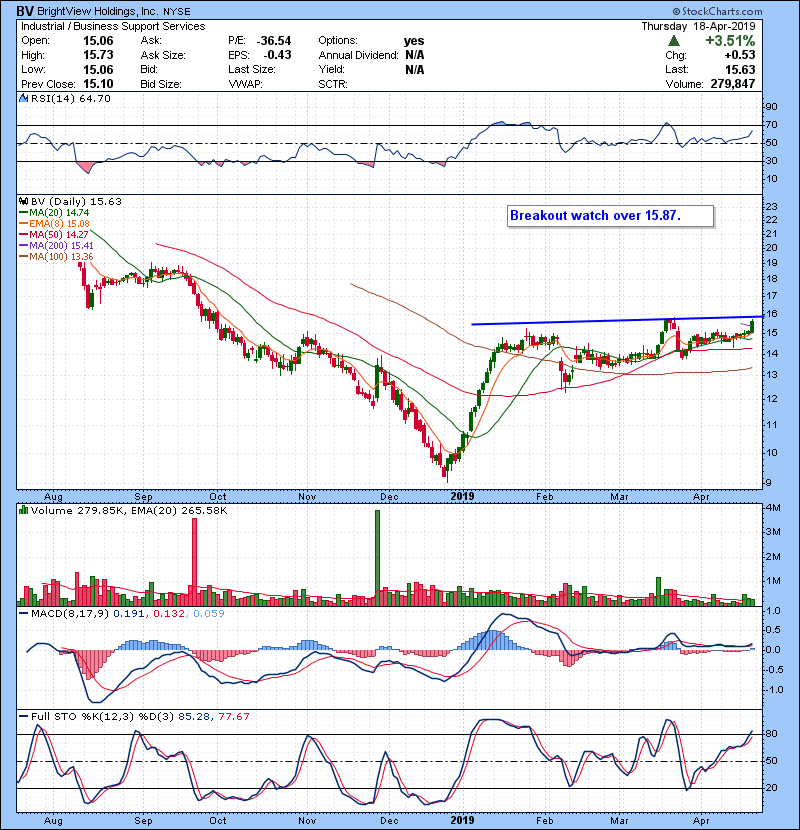
Task: Click the tallest red volume spike bar
Action: pyautogui.click(x=194, y=562)
